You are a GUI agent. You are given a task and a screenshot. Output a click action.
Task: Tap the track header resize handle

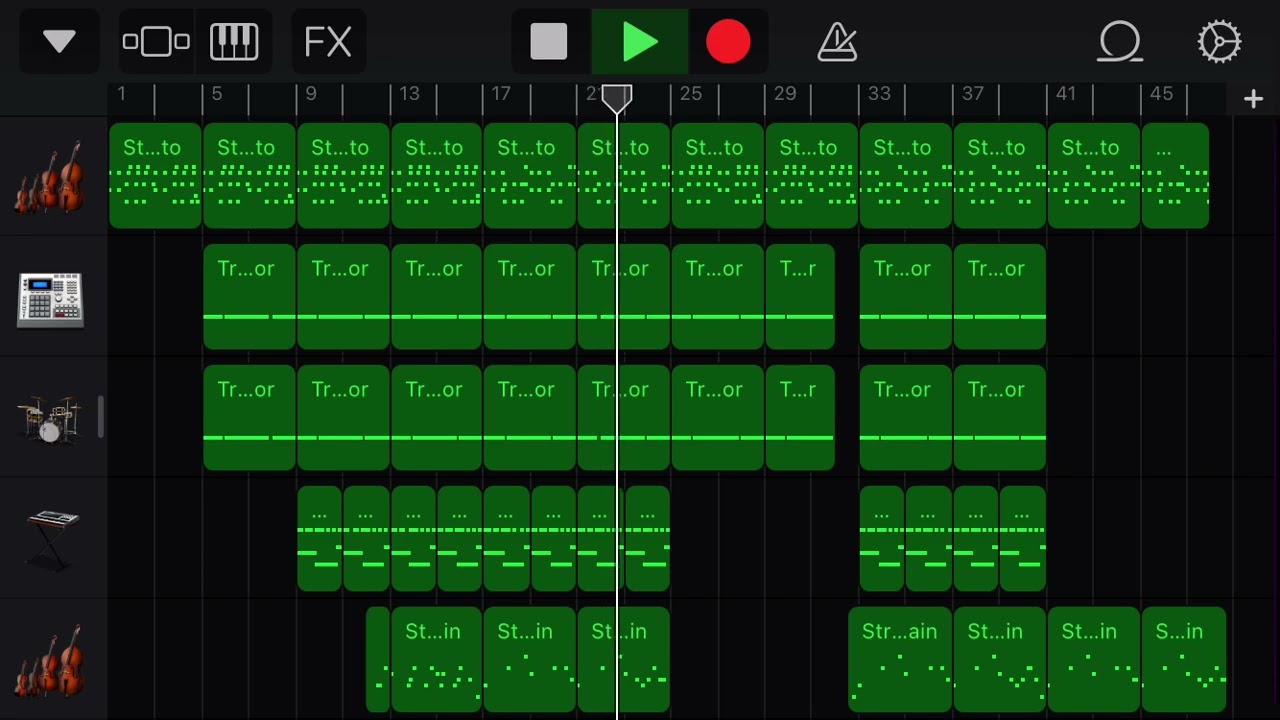point(100,417)
